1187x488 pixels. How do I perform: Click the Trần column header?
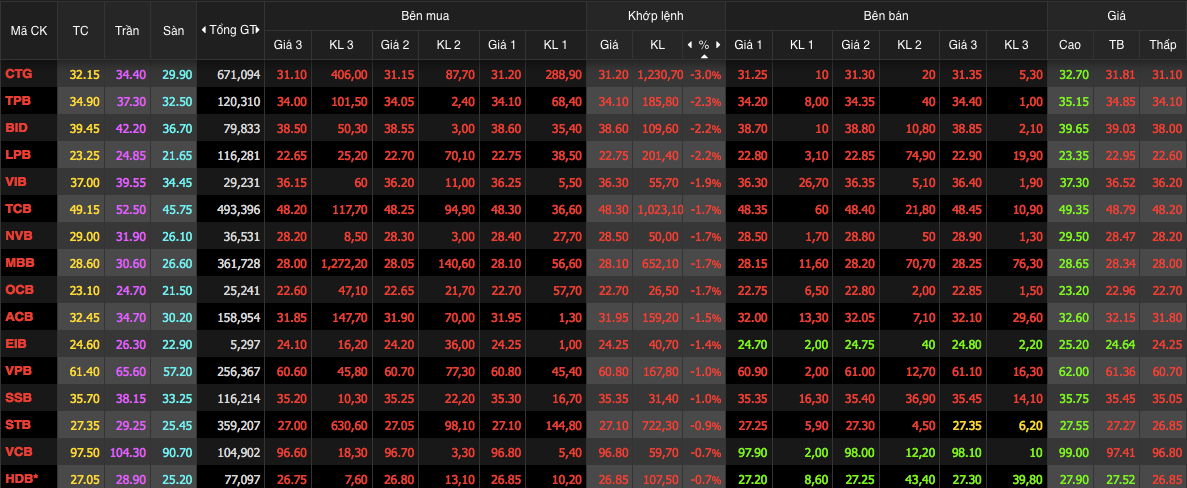[127, 30]
